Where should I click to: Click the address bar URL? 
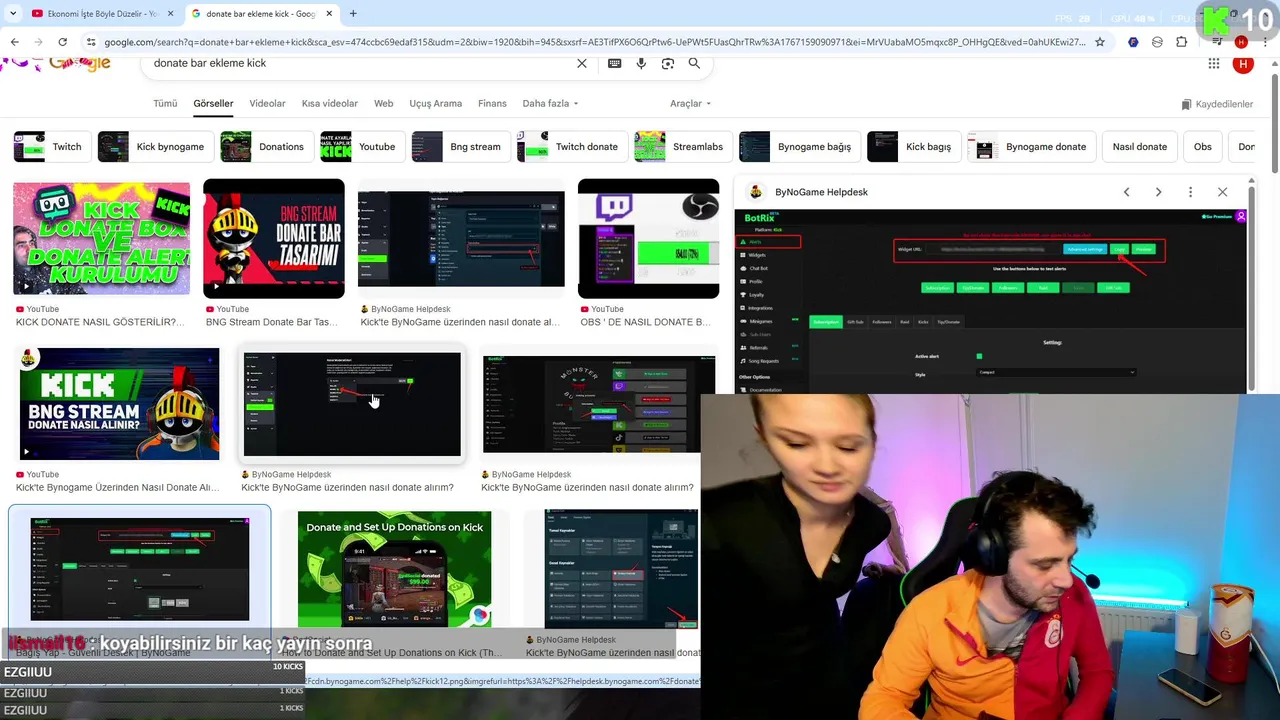click(595, 42)
